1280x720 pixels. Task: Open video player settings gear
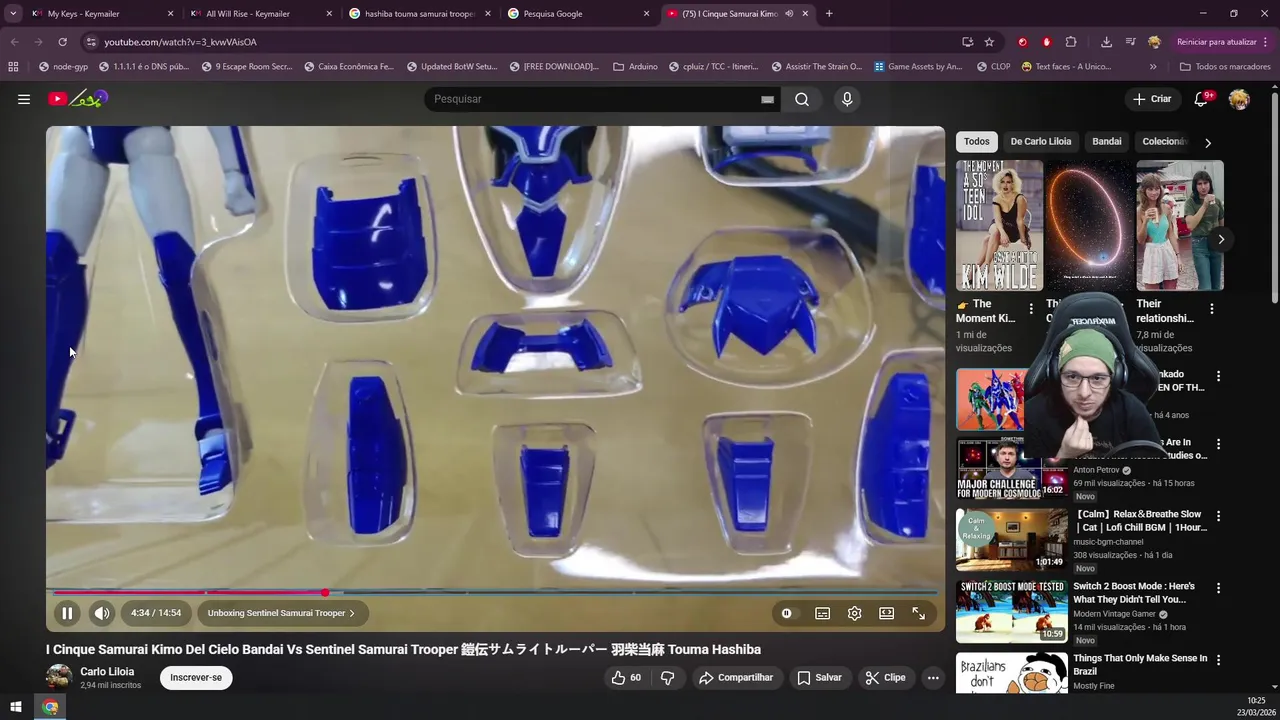[854, 613]
